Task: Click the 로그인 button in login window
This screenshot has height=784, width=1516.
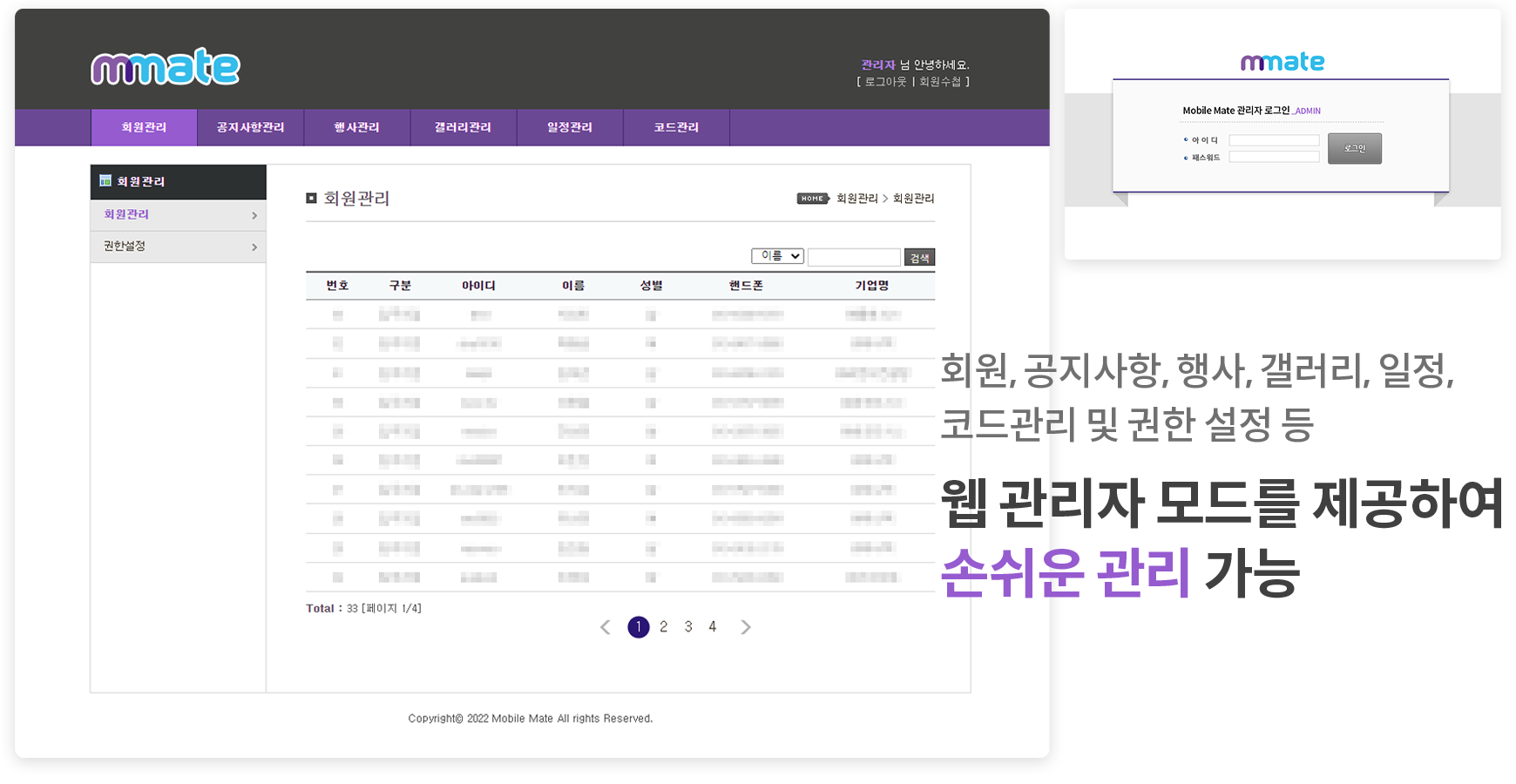Action: point(1355,148)
